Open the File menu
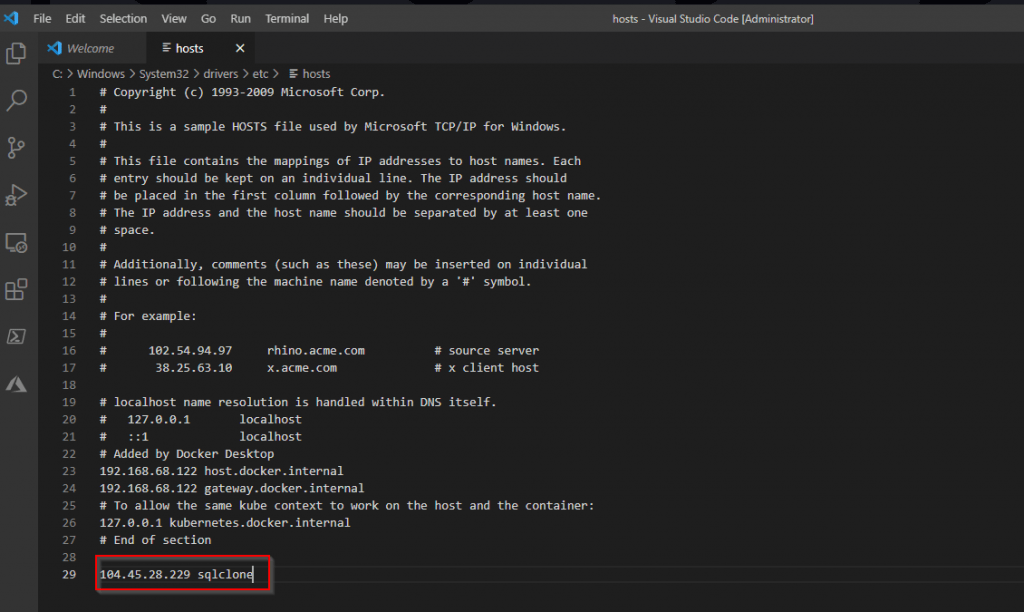The height and width of the screenshot is (612, 1024). coord(42,18)
